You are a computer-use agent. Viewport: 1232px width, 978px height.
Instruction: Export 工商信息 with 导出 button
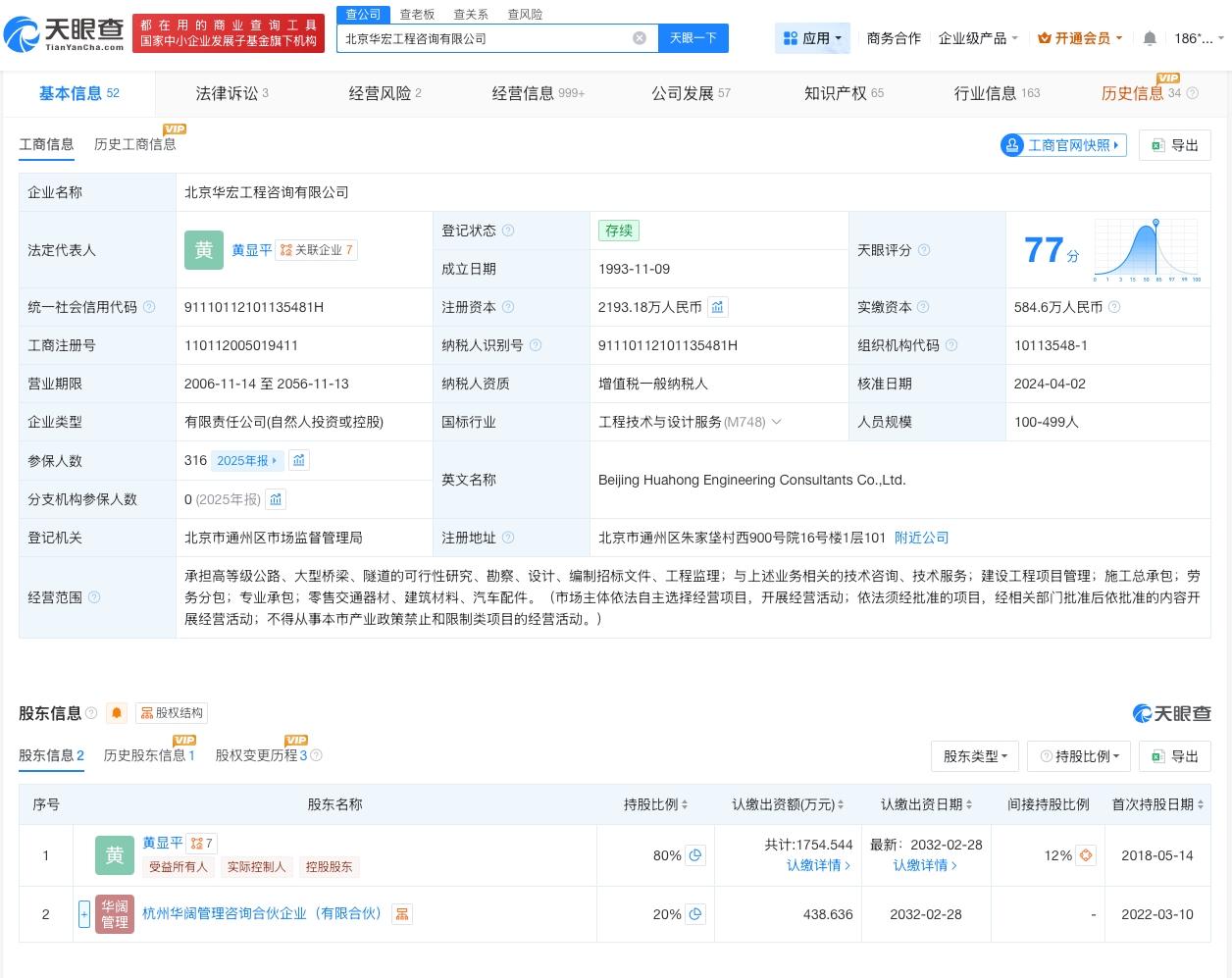(1175, 145)
